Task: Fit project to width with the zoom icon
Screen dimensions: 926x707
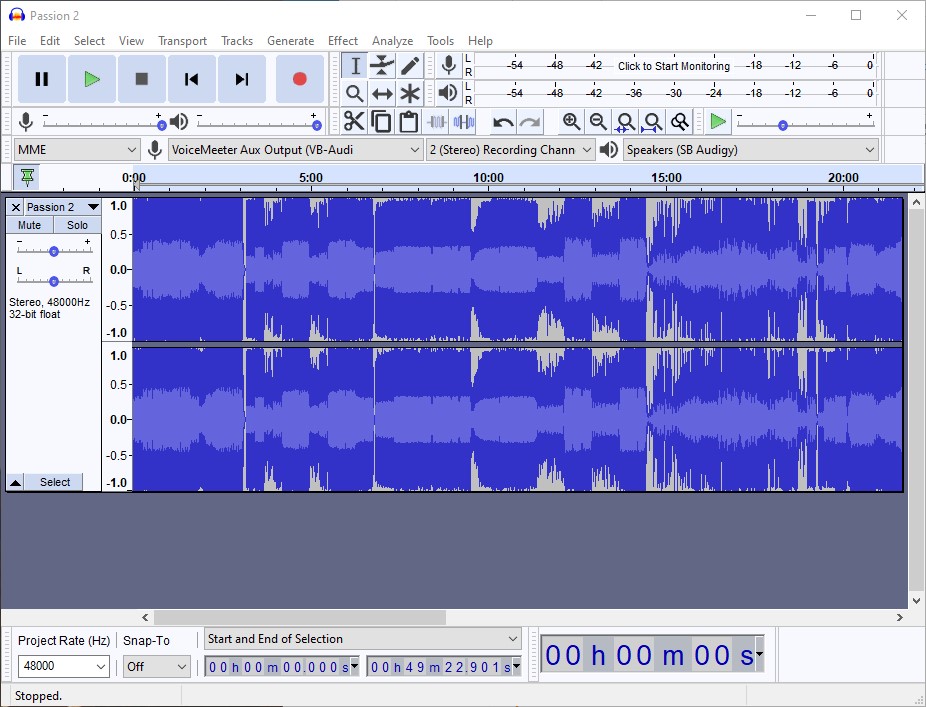Action: click(x=653, y=122)
